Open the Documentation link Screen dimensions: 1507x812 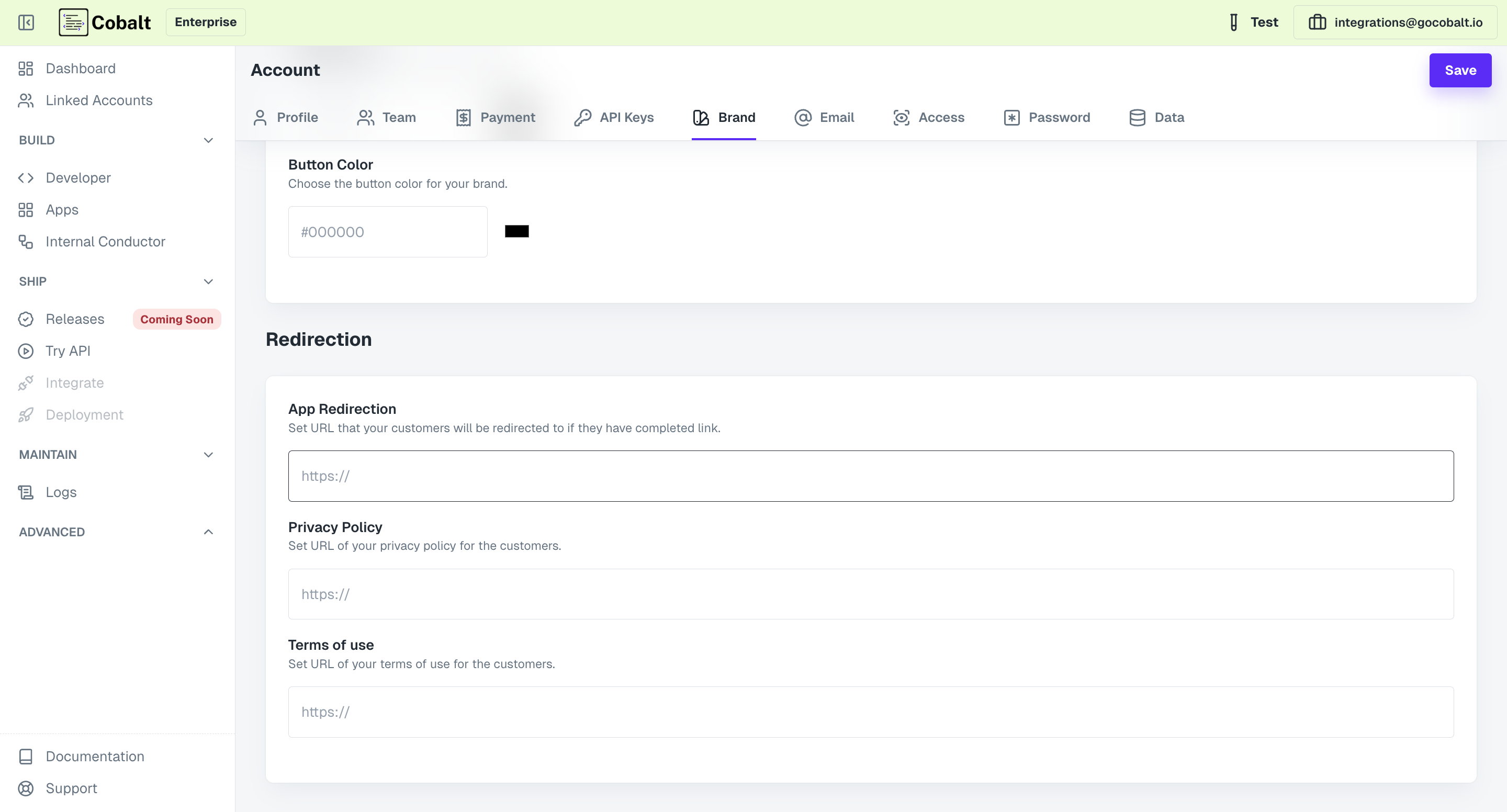pos(95,757)
